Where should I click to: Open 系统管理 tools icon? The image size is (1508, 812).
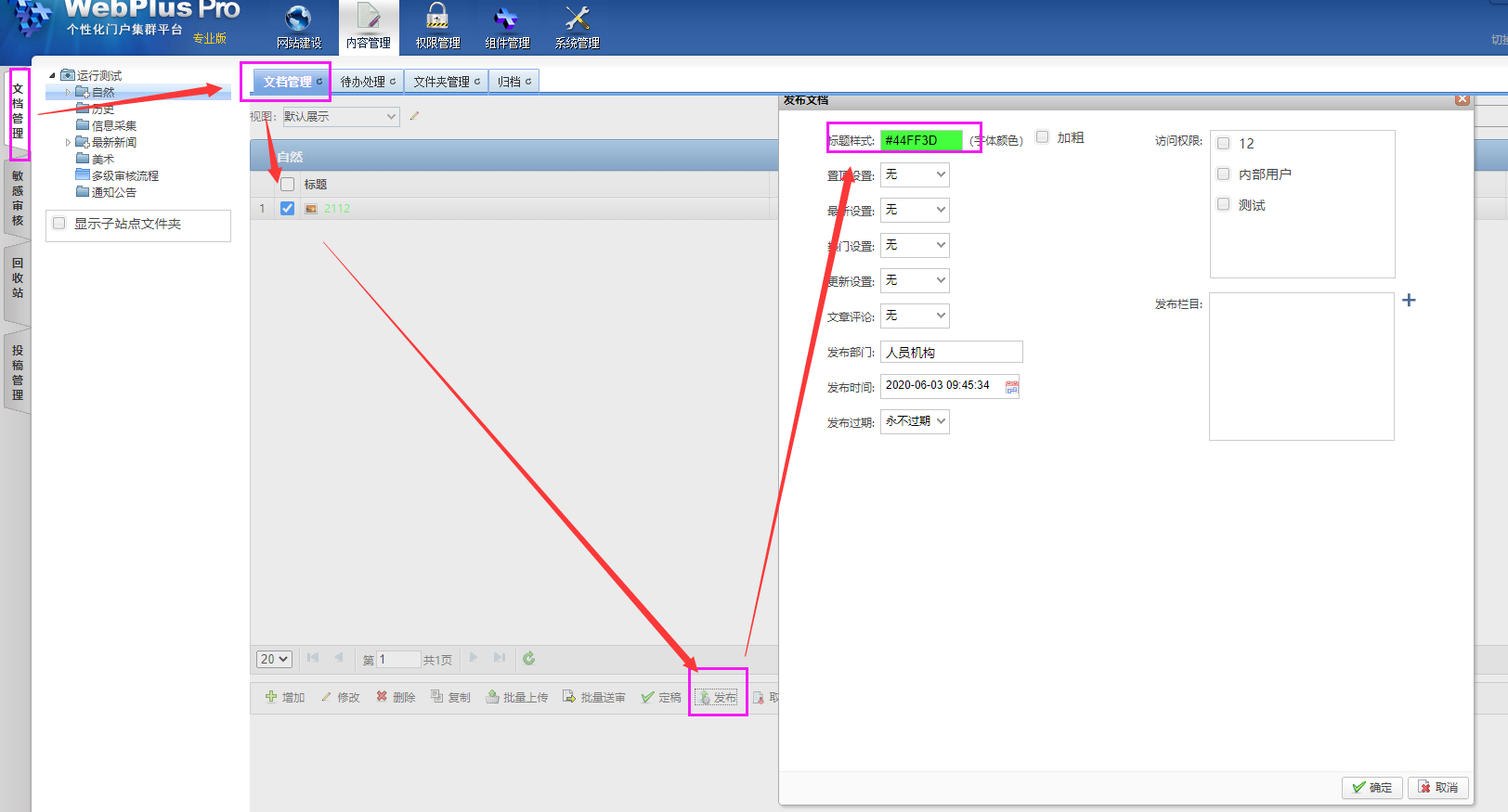[x=577, y=19]
